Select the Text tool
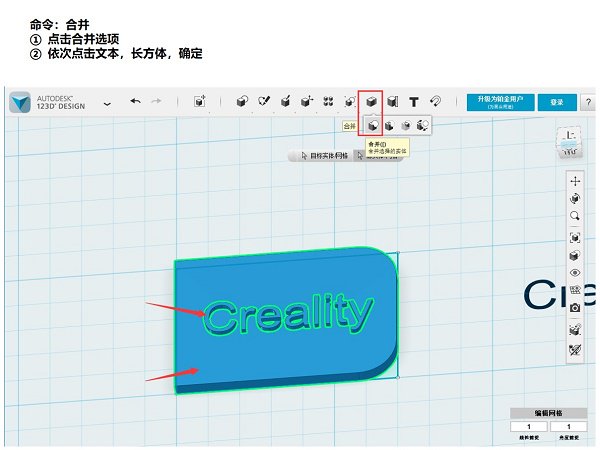Screen dimensions: 600x450 414,102
